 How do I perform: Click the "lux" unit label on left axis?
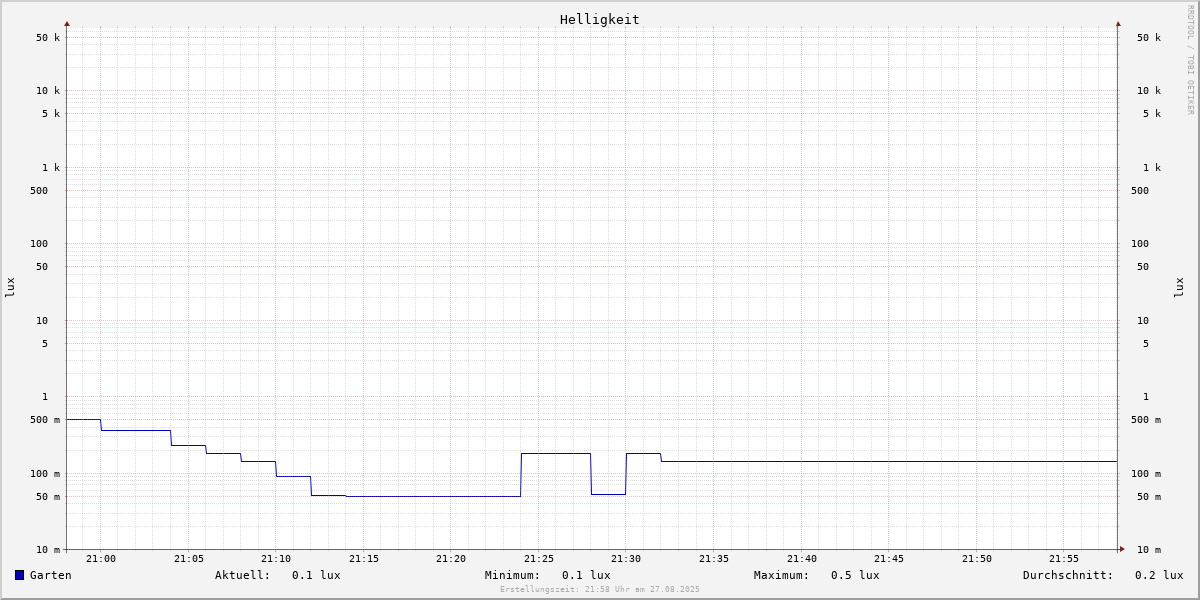pos(10,288)
